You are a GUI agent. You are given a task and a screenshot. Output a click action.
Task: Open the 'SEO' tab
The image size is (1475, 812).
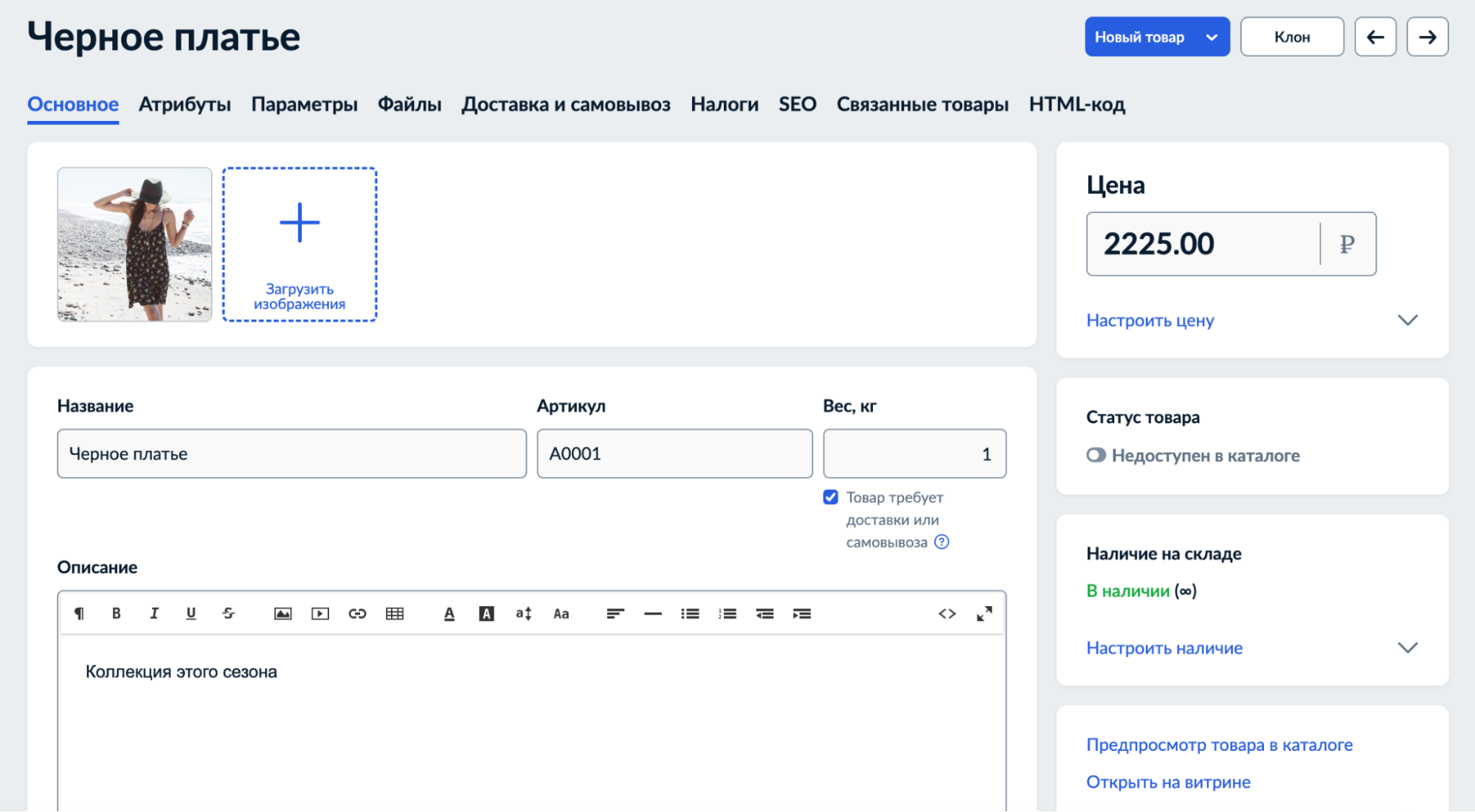(798, 105)
